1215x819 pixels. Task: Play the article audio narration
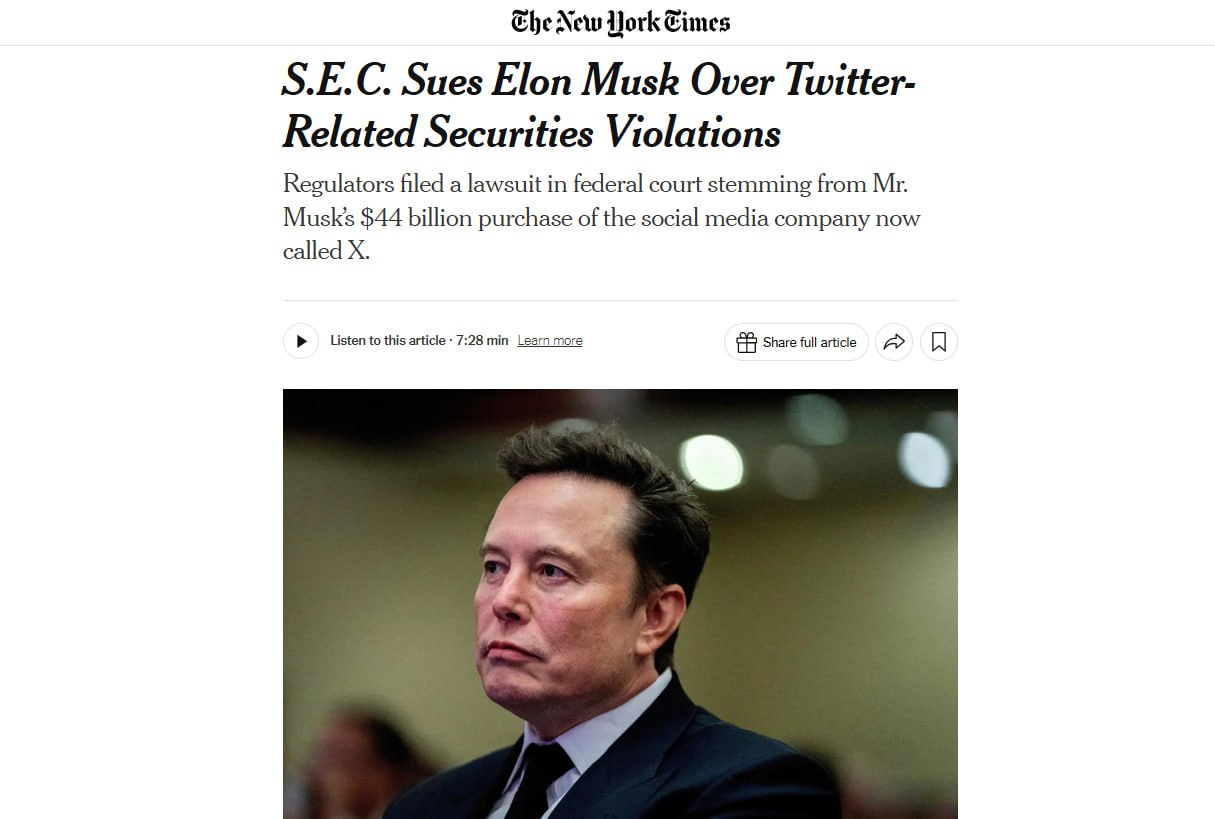pos(301,341)
